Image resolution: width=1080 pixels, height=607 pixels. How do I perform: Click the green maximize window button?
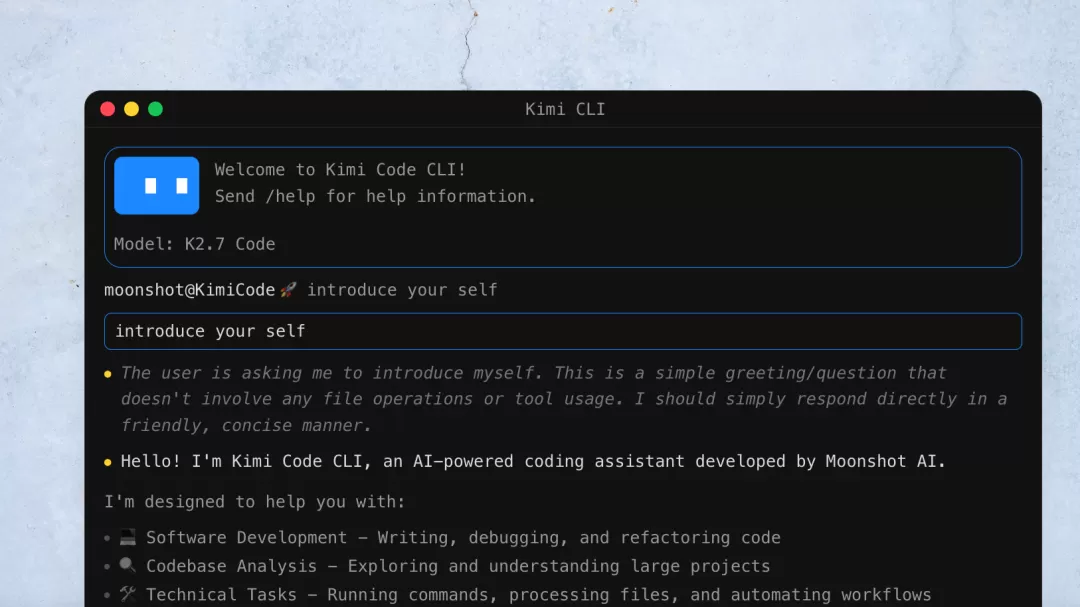(156, 109)
